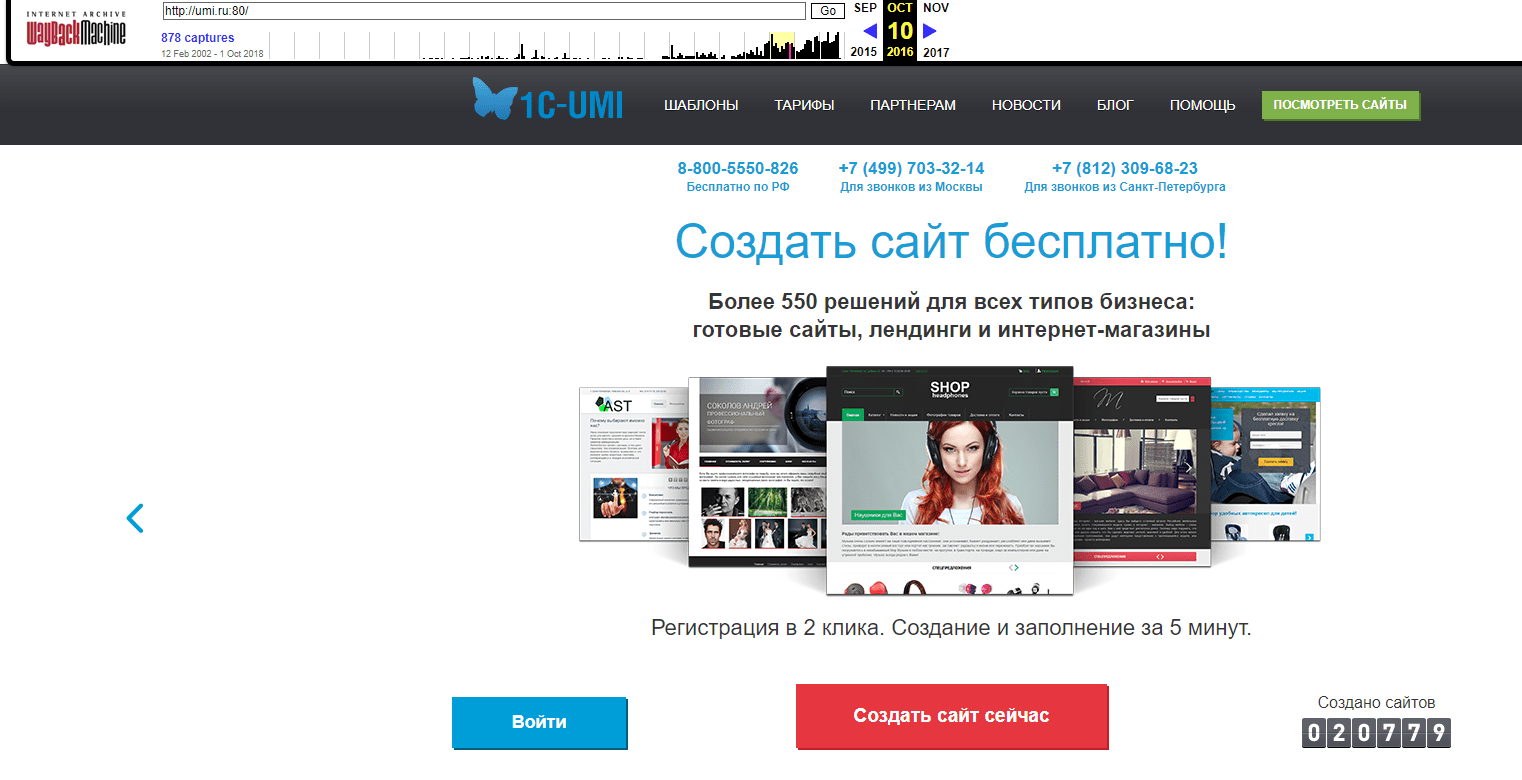Click the blue child car seat template thumbnail
Image resolution: width=1522 pixels, height=780 pixels.
click(1265, 464)
